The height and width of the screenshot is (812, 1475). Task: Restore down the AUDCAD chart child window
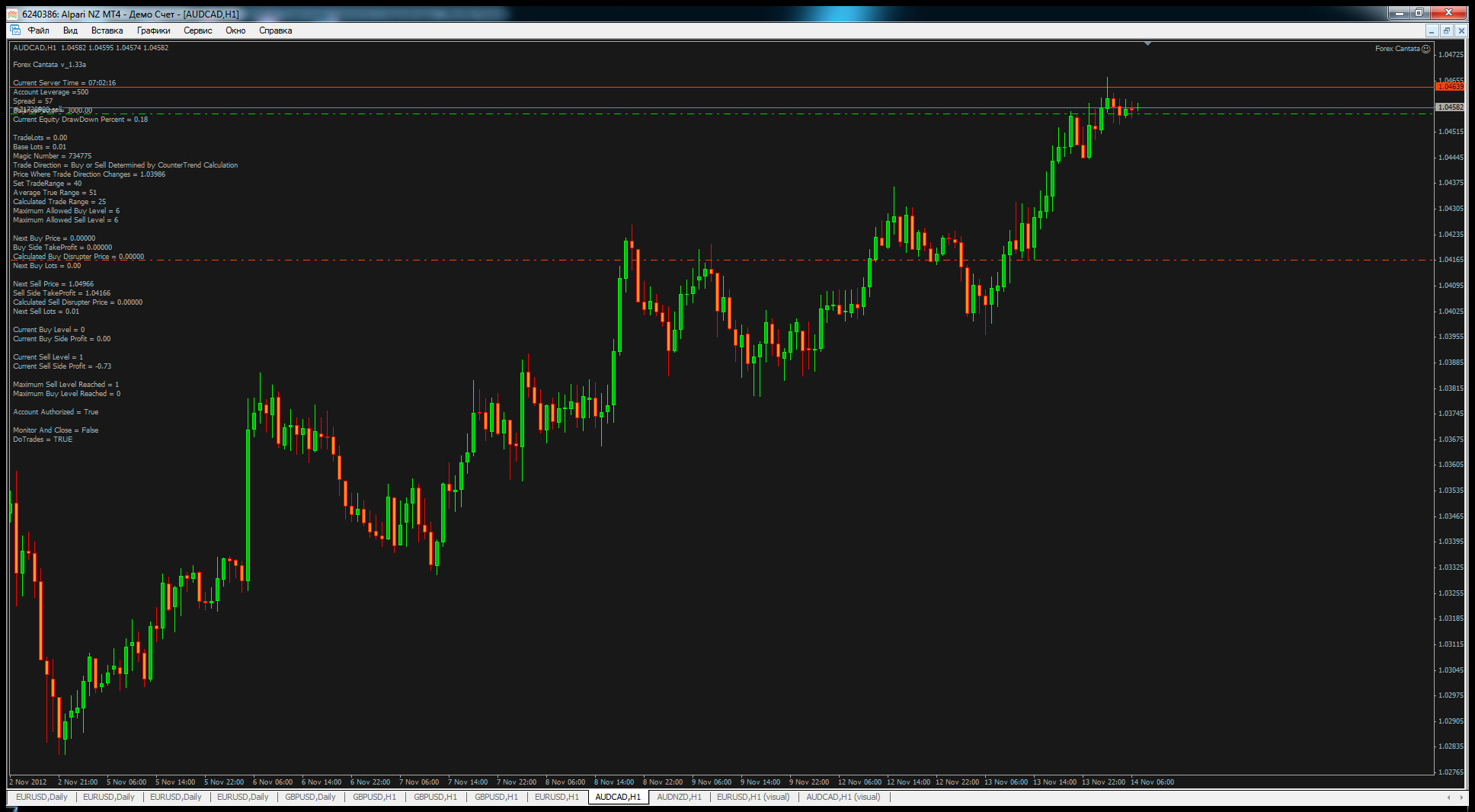[x=1446, y=30]
